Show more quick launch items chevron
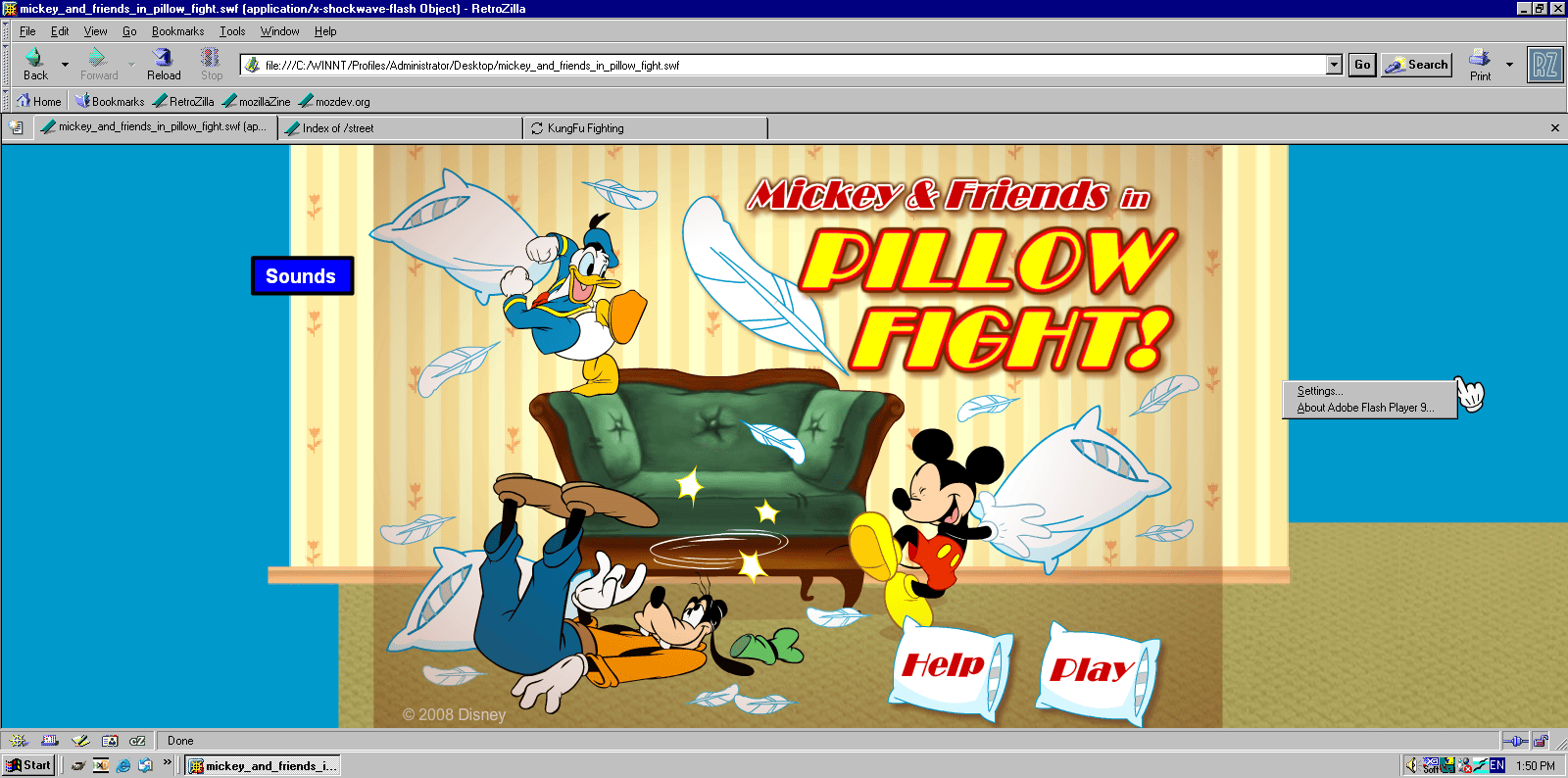The height and width of the screenshot is (778, 1568). pos(168,762)
